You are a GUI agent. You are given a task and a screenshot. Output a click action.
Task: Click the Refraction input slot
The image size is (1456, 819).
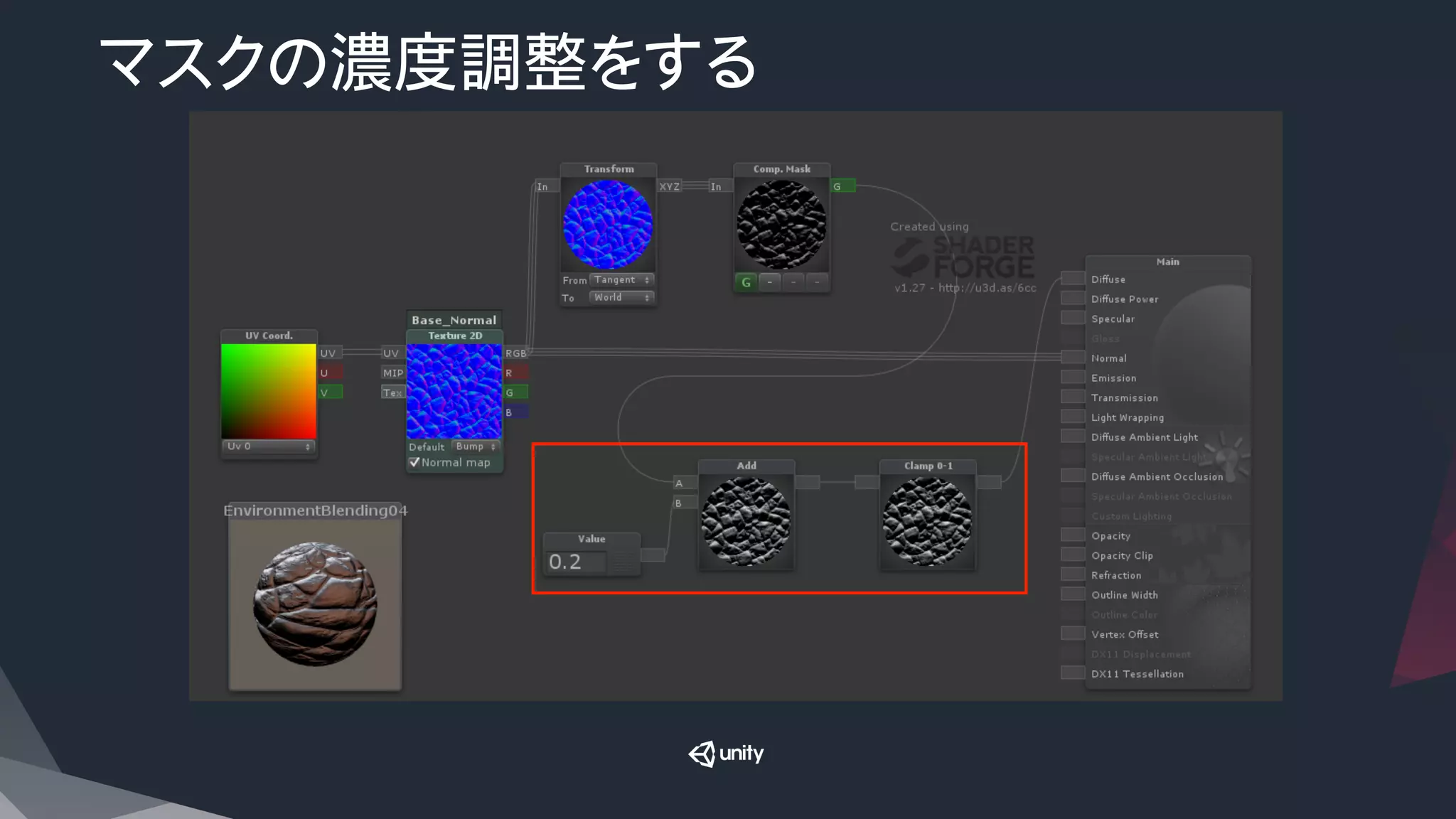point(1073,574)
